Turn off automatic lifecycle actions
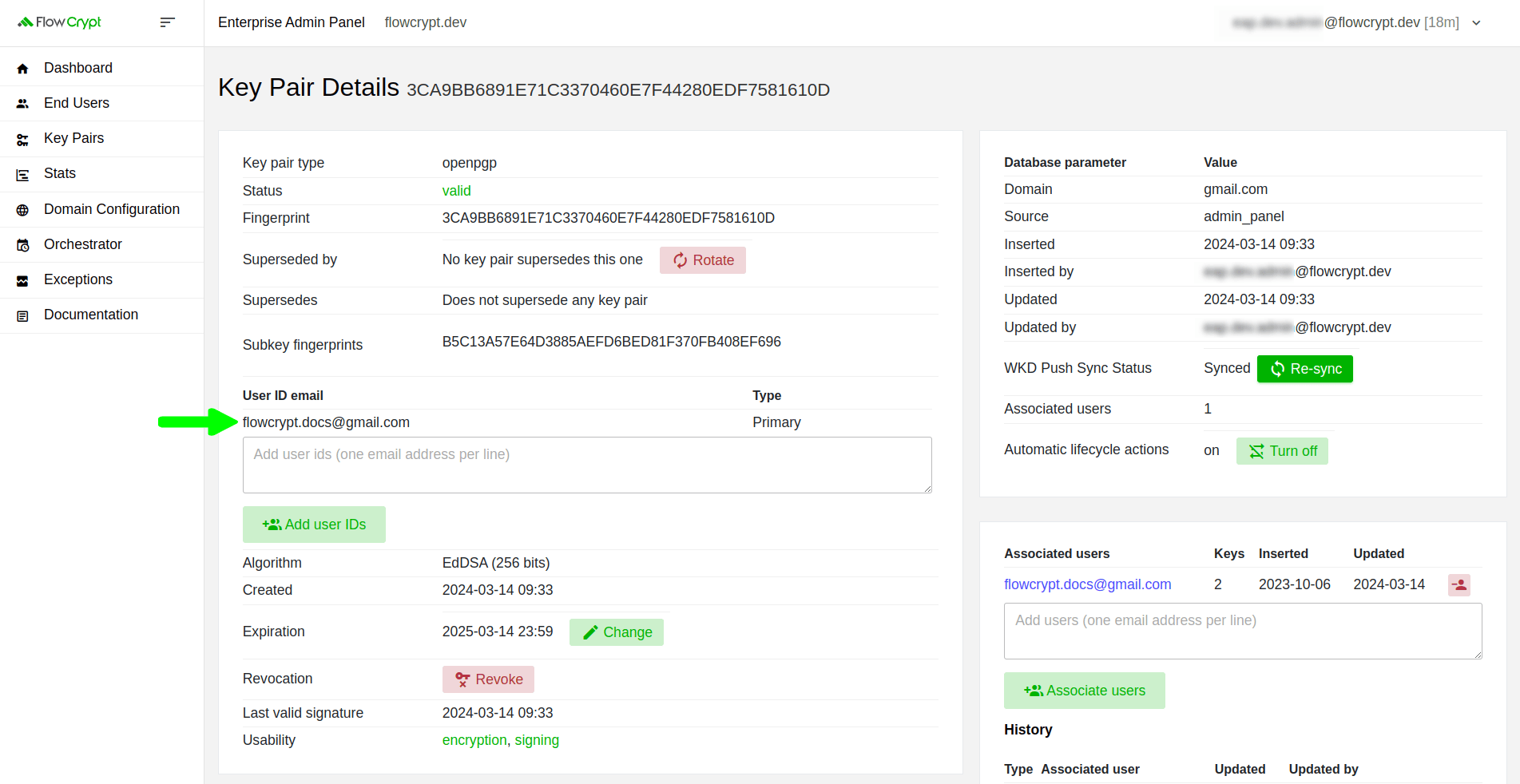 click(x=1282, y=451)
